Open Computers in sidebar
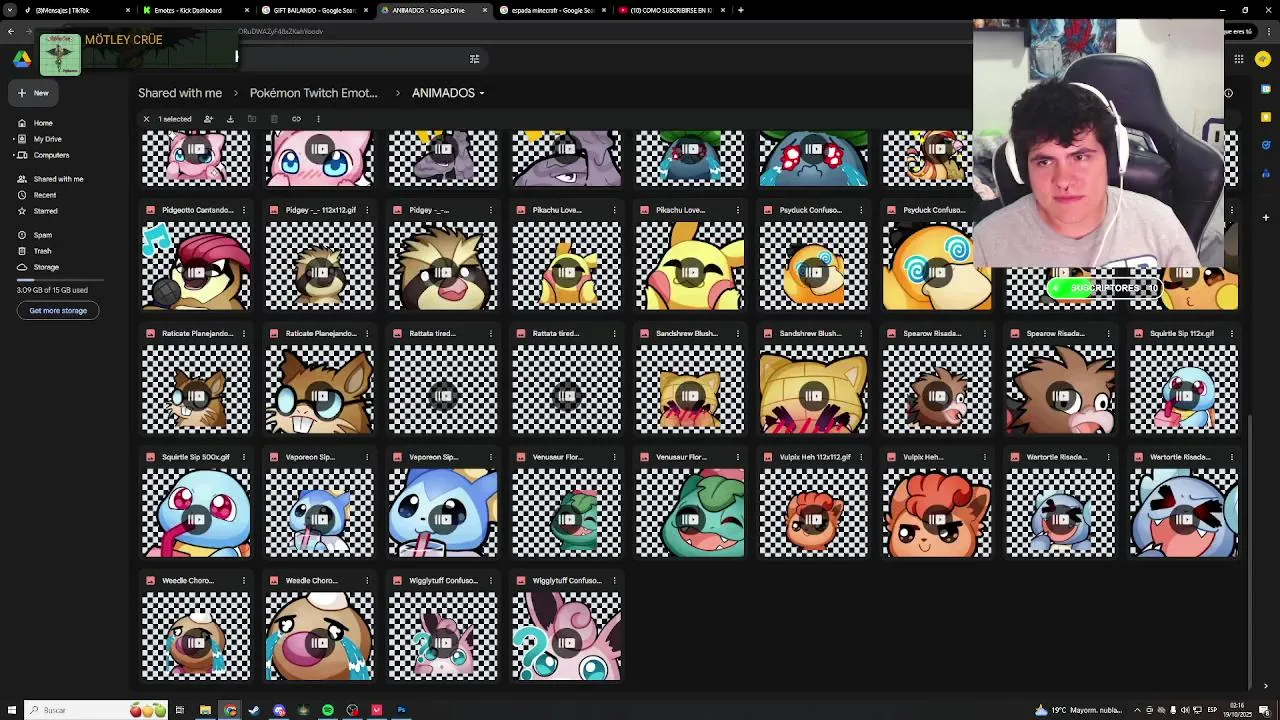 pyautogui.click(x=51, y=155)
